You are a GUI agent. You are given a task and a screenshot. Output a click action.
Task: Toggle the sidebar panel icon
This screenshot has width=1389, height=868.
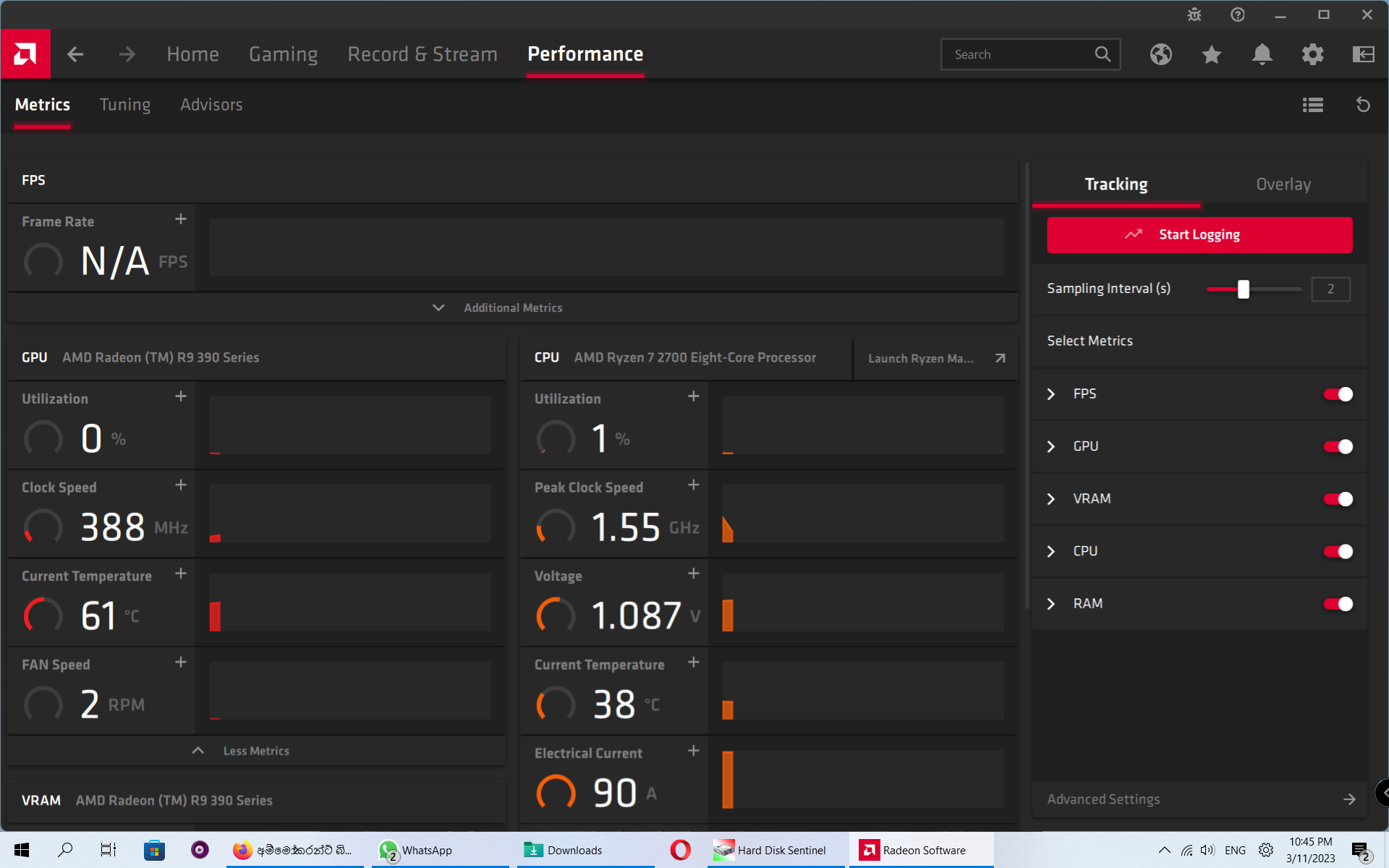(1364, 54)
